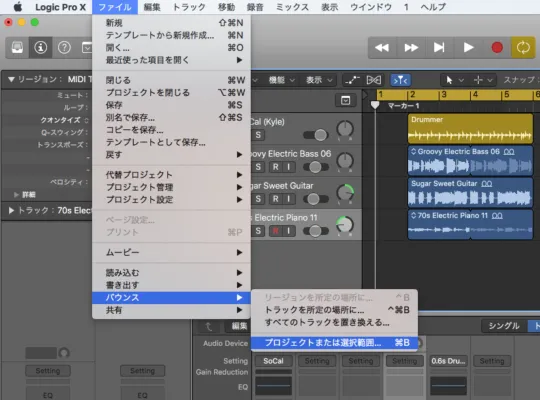Toggle the blue Catch playhead button
This screenshot has width=540, height=400.
[x=400, y=80]
